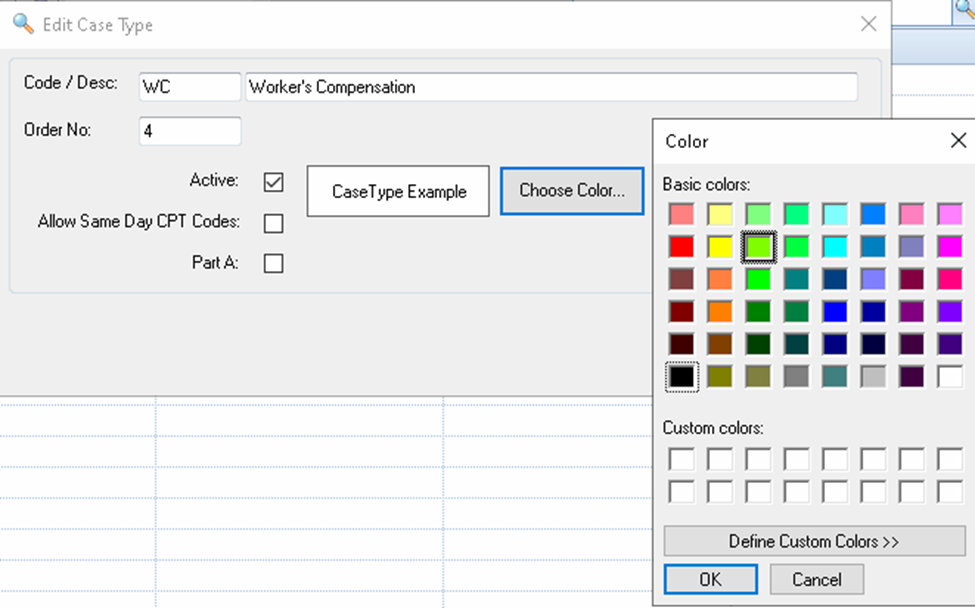Screen dimensions: 975x608
Task: Click the first empty custom color slot
Action: tap(681, 458)
